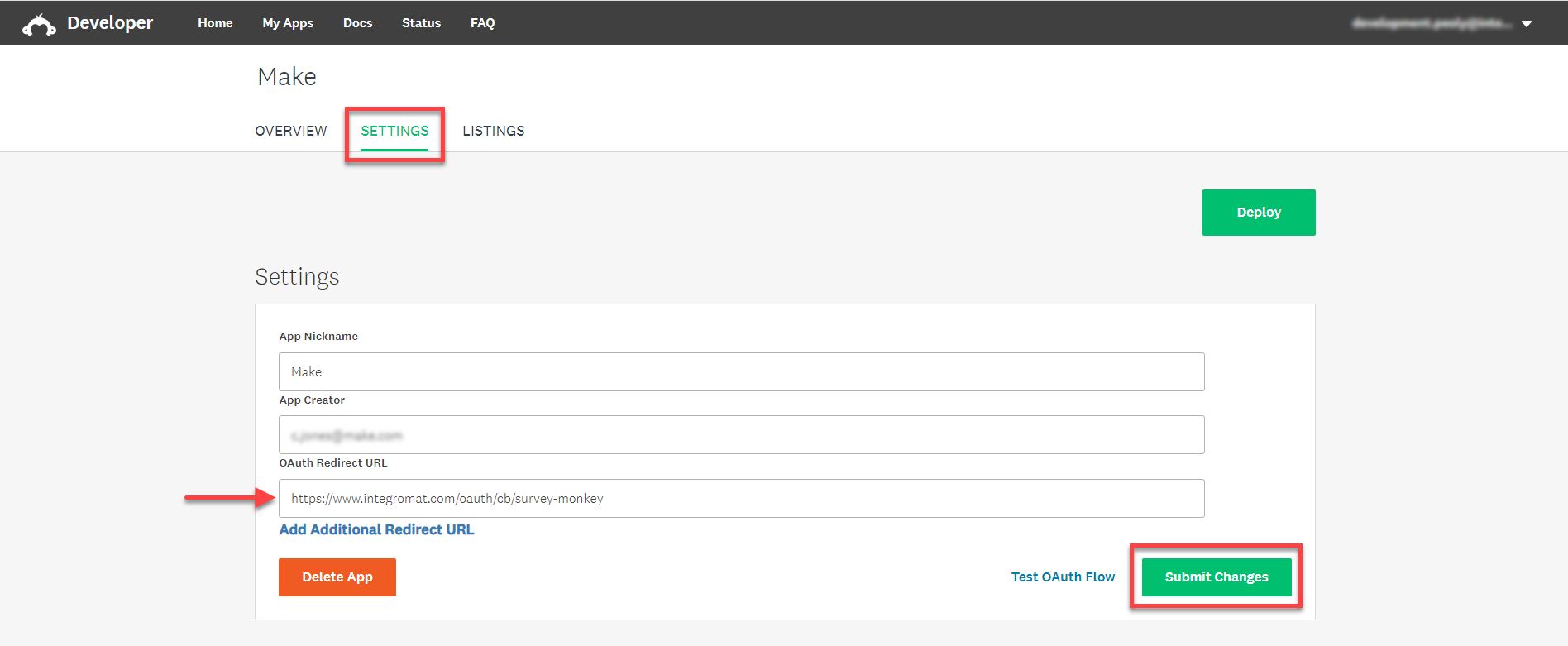This screenshot has height=646, width=1568.
Task: Select the Settings tab
Action: (x=394, y=131)
